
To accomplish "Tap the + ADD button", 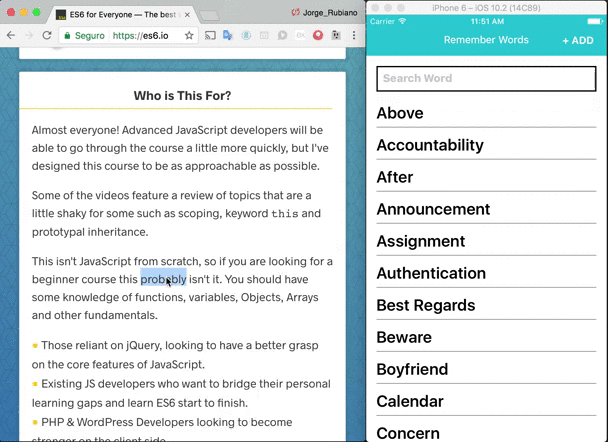I will 578,40.
